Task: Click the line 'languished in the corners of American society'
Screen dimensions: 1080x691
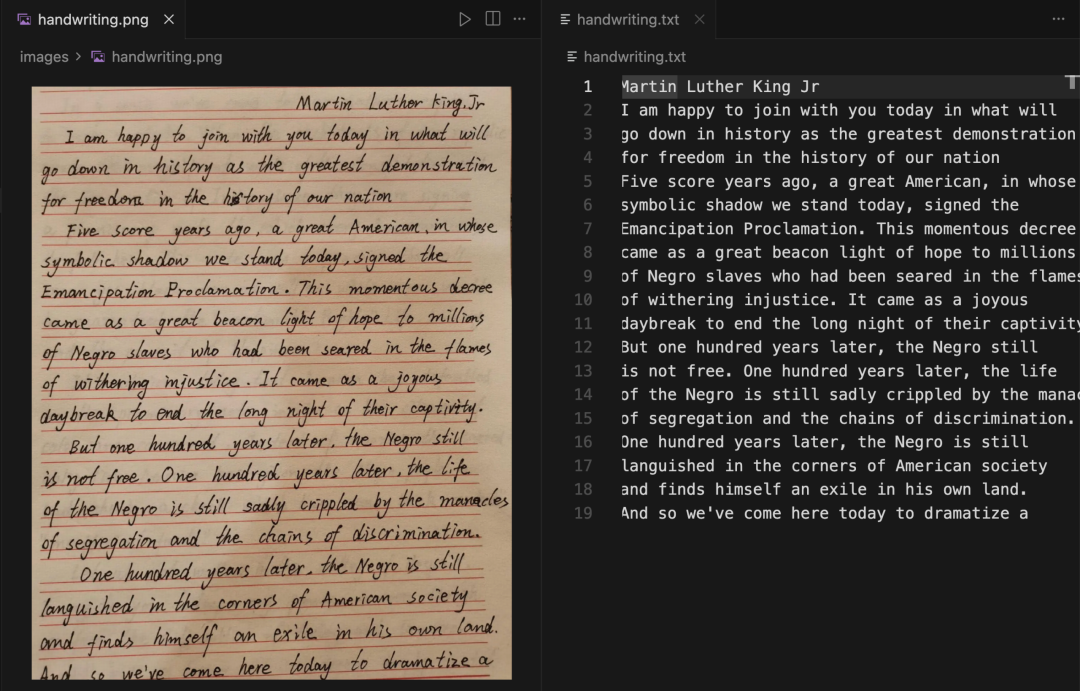Action: [x=834, y=466]
